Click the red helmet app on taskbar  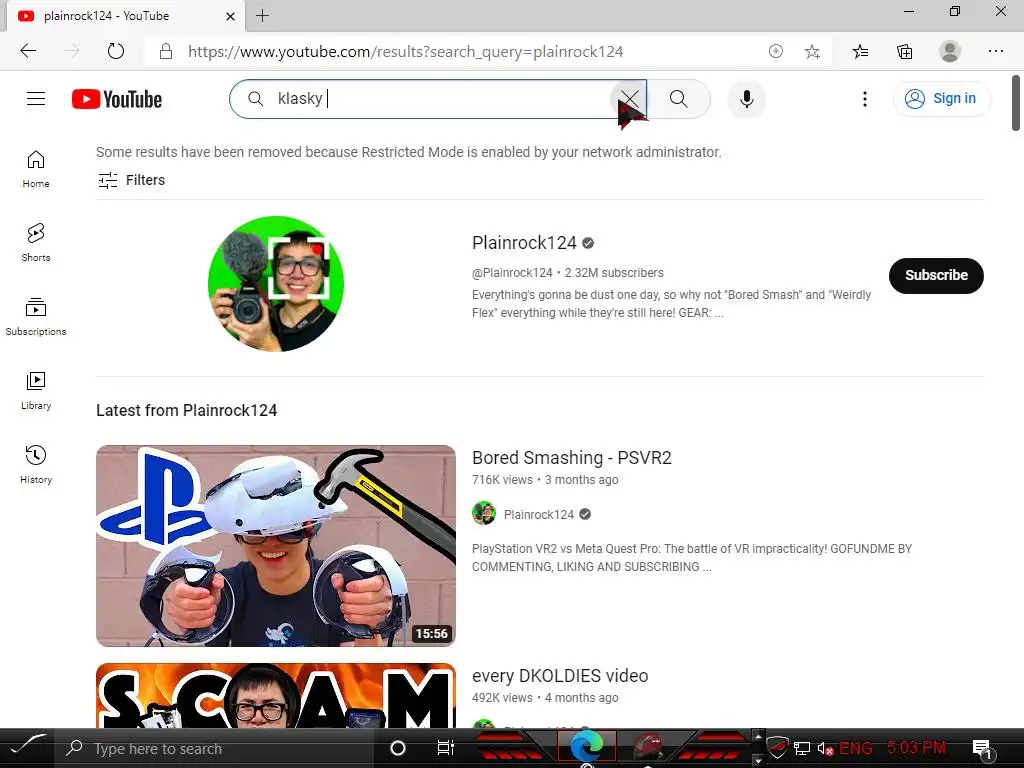pyautogui.click(x=647, y=747)
